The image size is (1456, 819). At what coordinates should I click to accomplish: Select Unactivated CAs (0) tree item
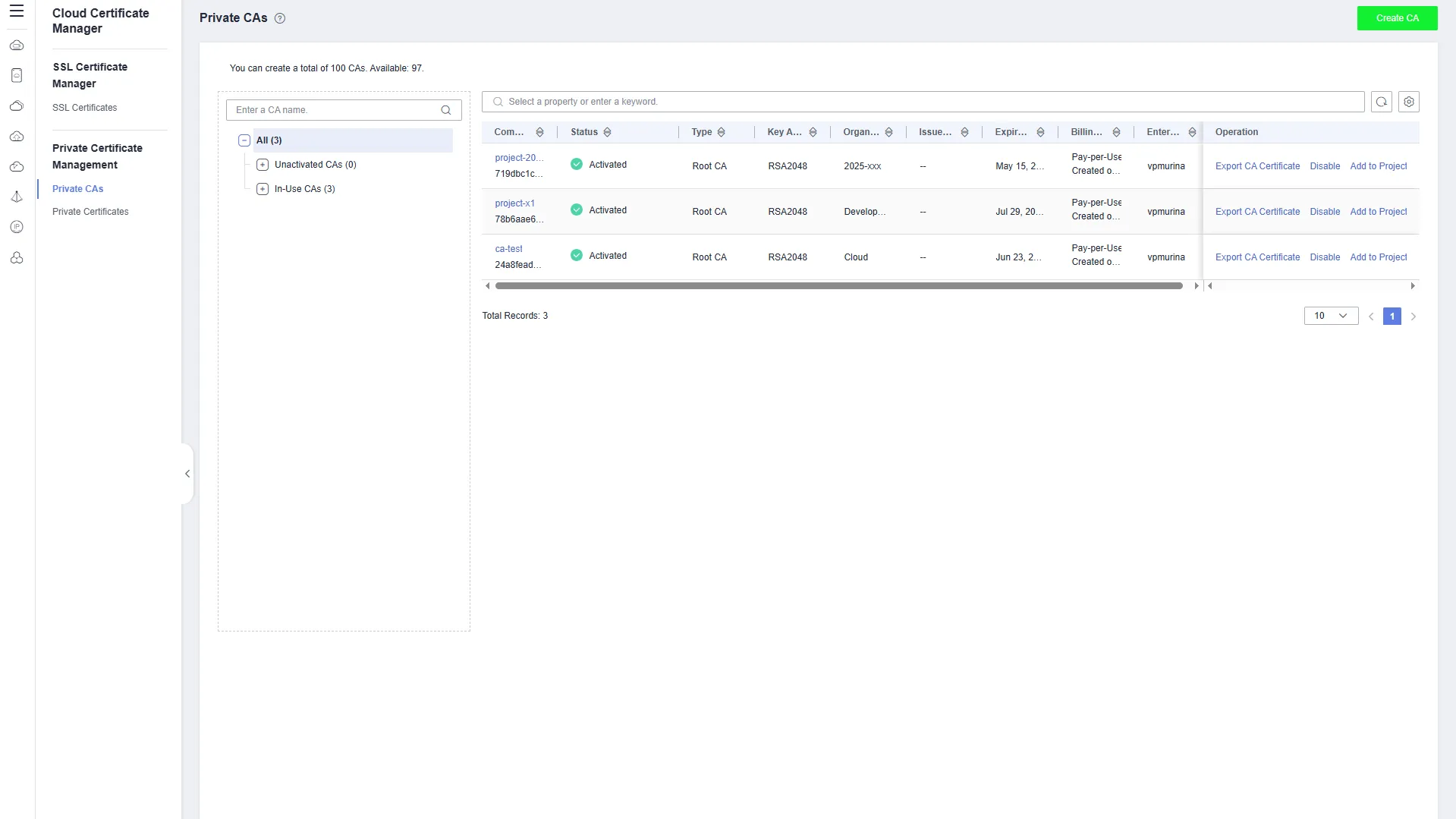(x=315, y=165)
